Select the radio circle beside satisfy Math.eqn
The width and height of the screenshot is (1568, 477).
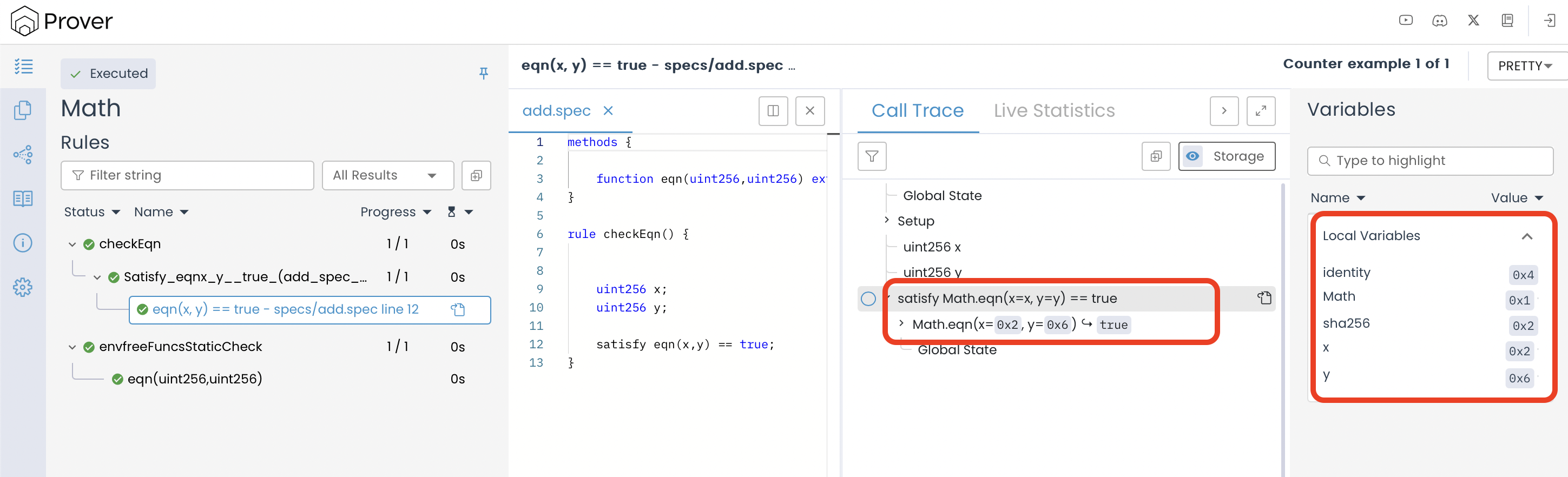click(x=868, y=298)
